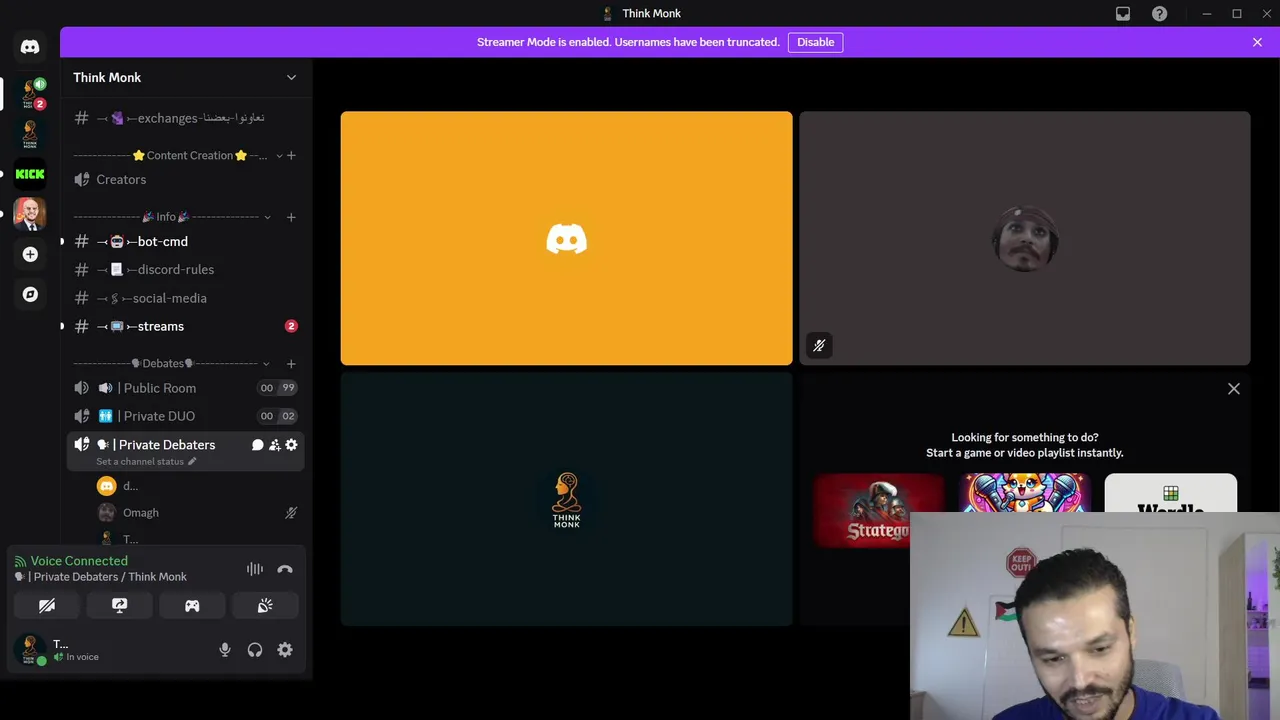Viewport: 1280px width, 720px height.
Task: Click the Add a Server plus icon
Action: click(x=30, y=254)
